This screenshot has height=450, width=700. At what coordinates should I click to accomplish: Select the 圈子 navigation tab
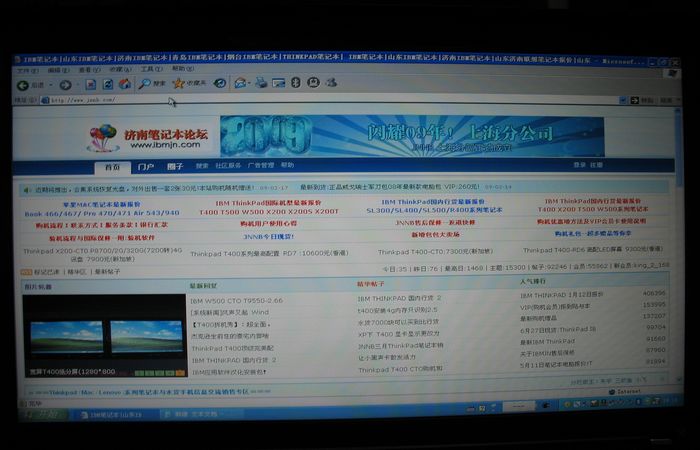click(175, 166)
